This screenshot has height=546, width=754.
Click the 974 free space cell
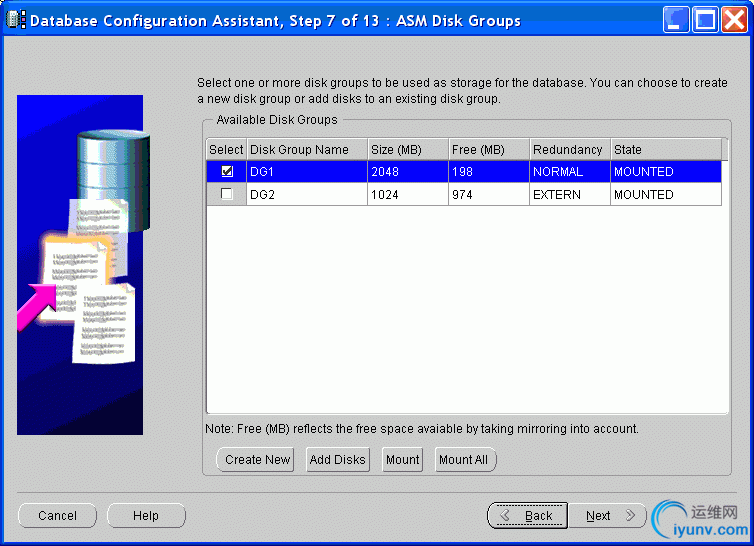(489, 195)
